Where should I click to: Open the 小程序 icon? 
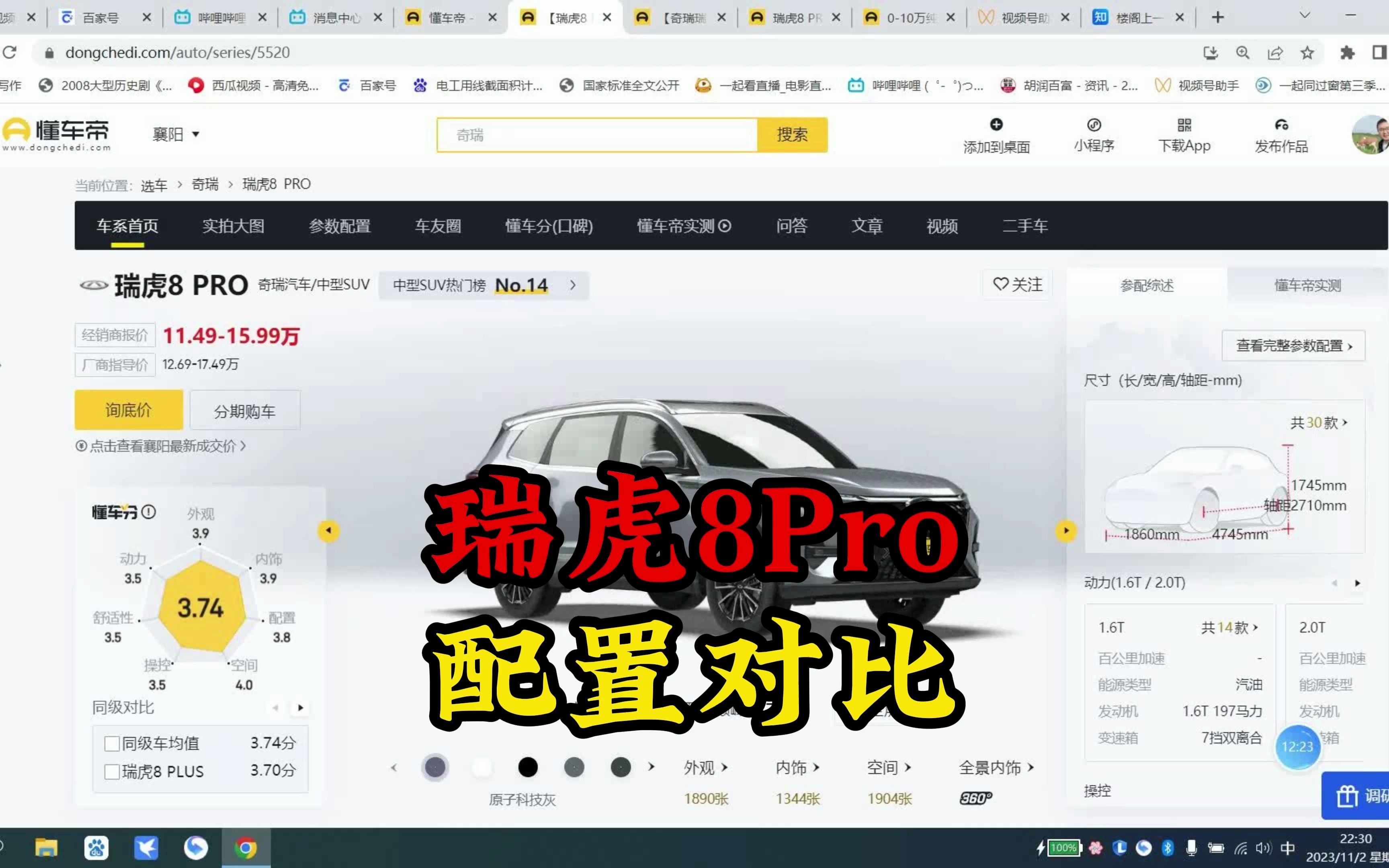tap(1094, 125)
